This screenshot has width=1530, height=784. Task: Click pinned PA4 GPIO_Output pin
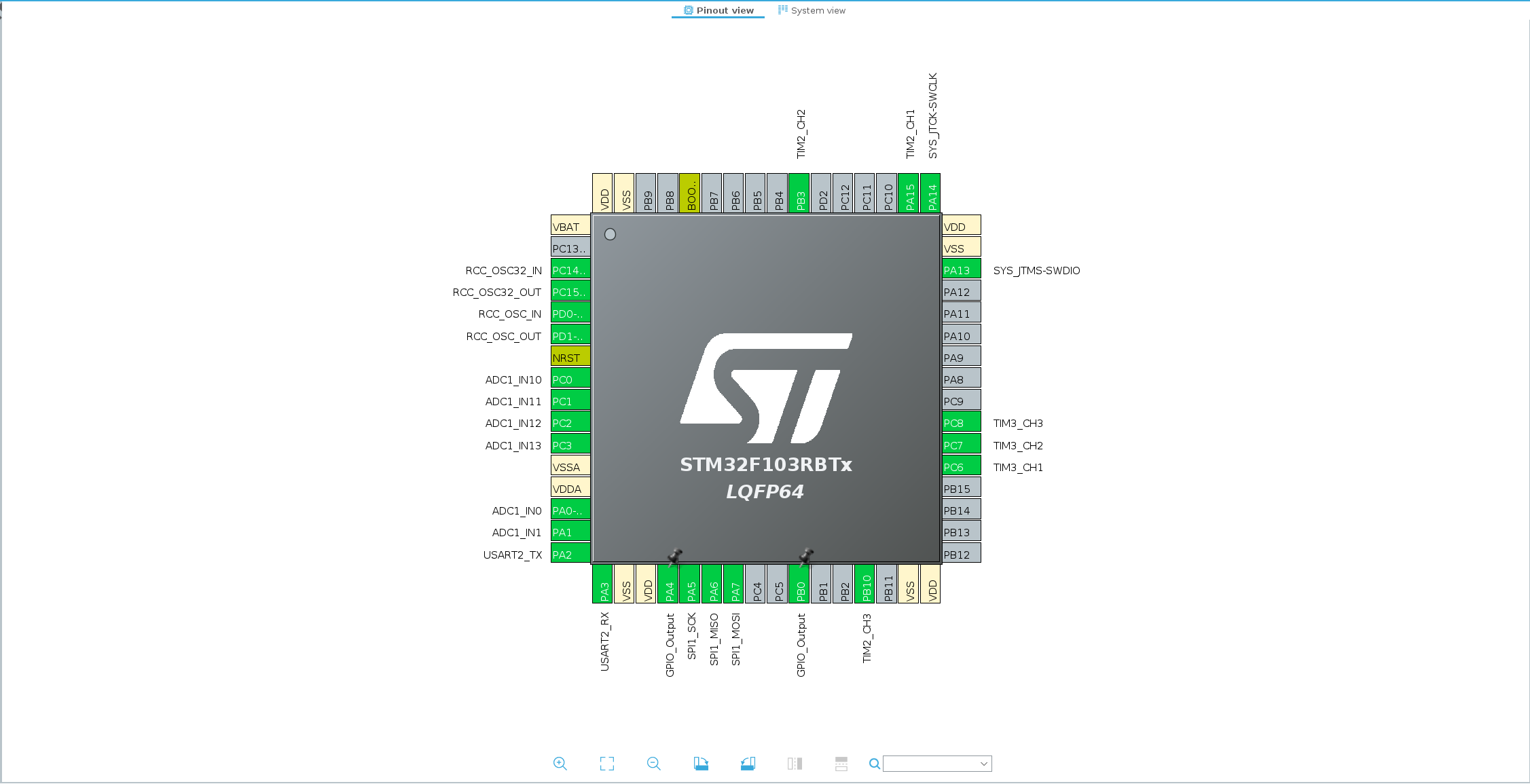pyautogui.click(x=669, y=584)
